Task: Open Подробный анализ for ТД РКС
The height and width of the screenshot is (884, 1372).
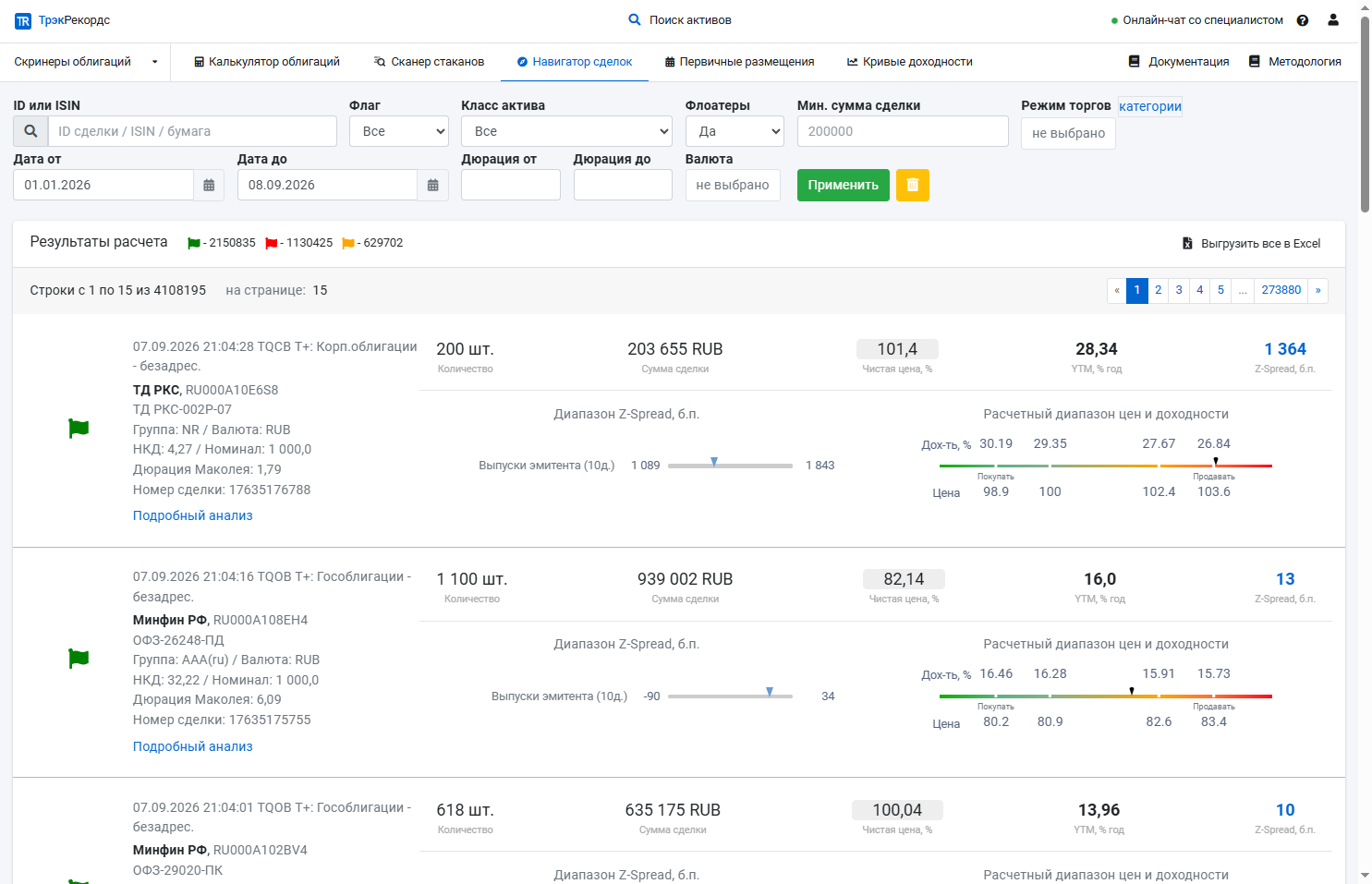Action: click(x=192, y=515)
